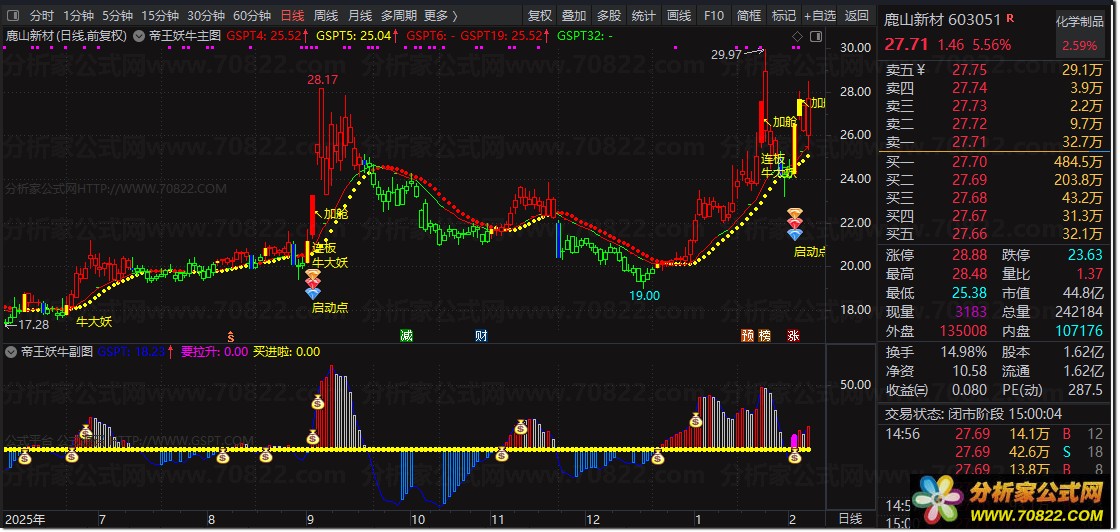1120x532 pixels.
Task: Open the 更多 timeframe dropdown
Action: [440, 16]
